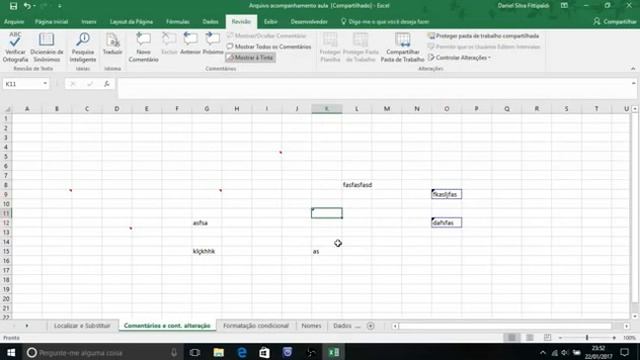
Task: Open File Explorer from taskbar
Action: [x=218, y=352]
